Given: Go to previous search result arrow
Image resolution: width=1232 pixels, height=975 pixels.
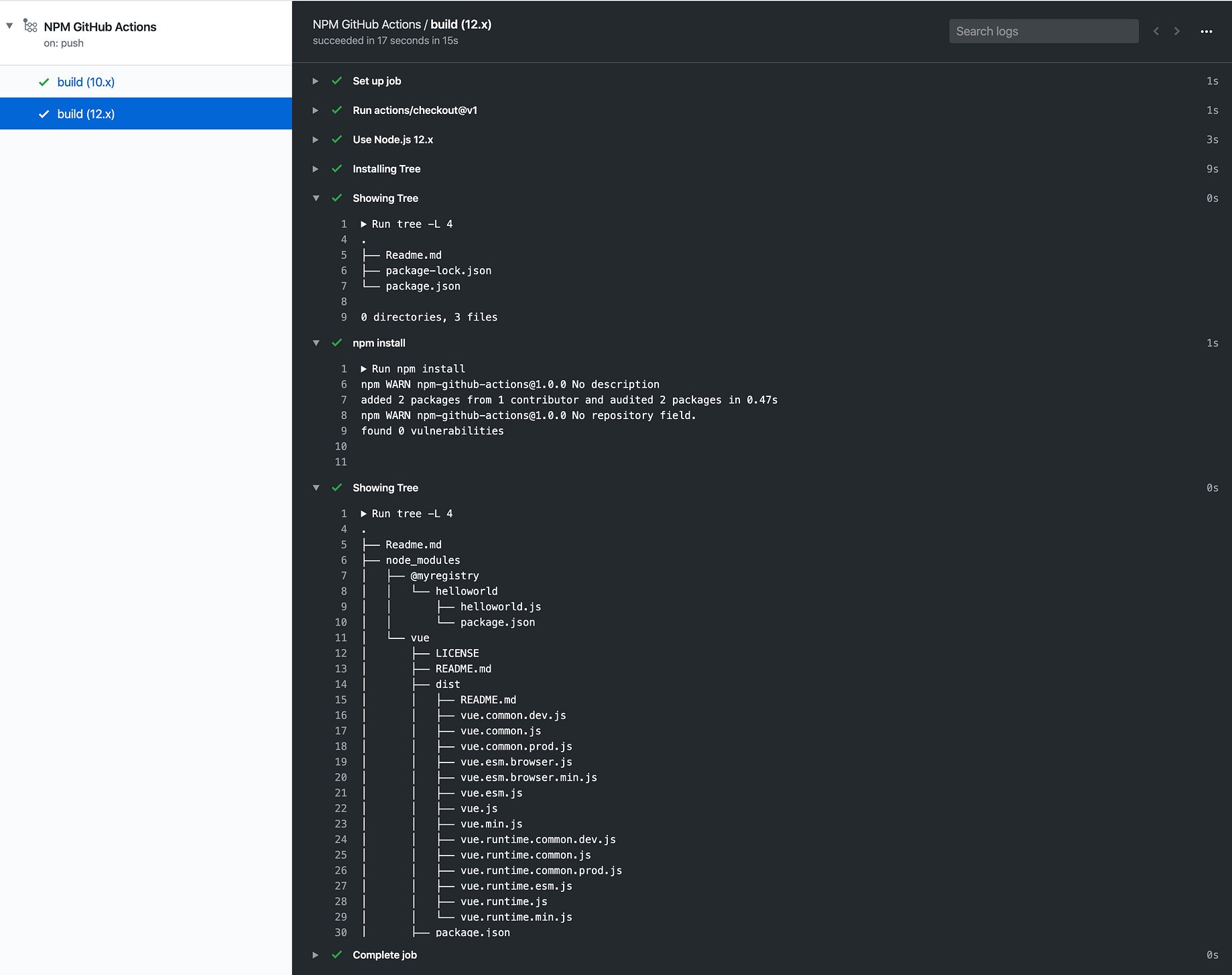Looking at the screenshot, I should (1156, 32).
